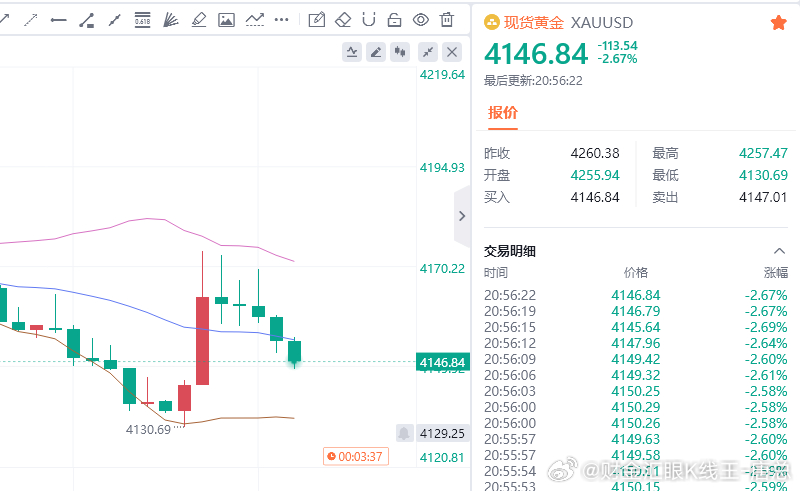This screenshot has width=800, height=491.
Task: Expand side panel with right chevron handle
Action: [x=462, y=216]
